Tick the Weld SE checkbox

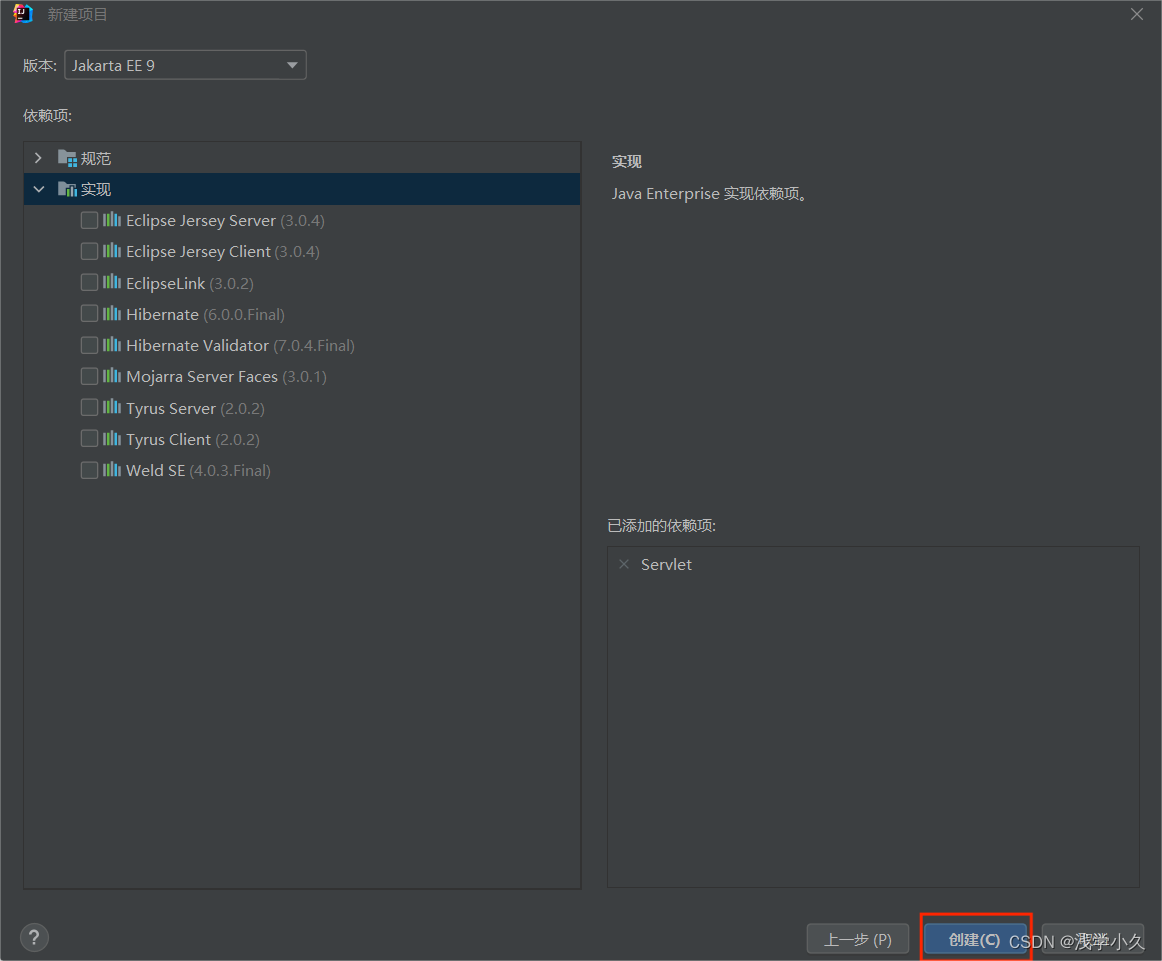(89, 470)
